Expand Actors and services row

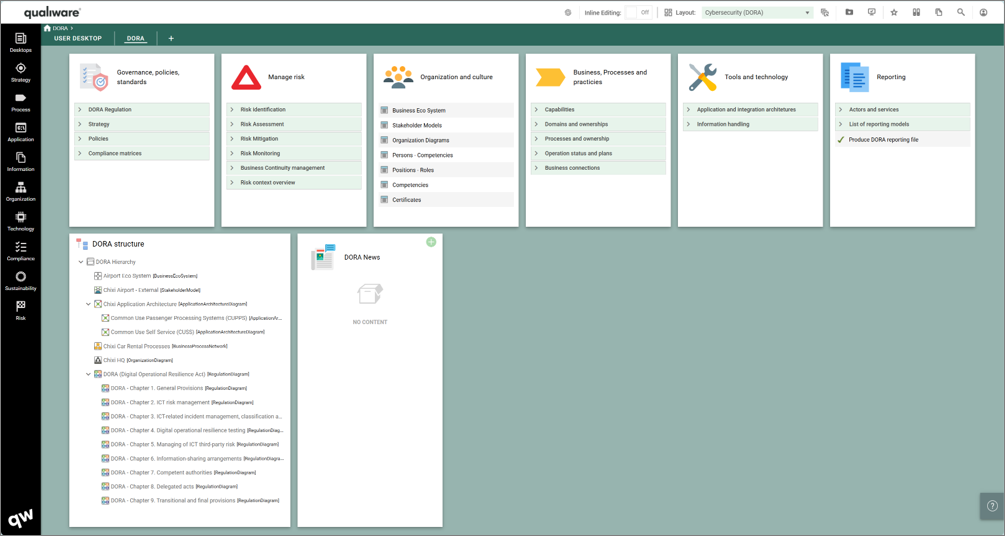coord(902,110)
